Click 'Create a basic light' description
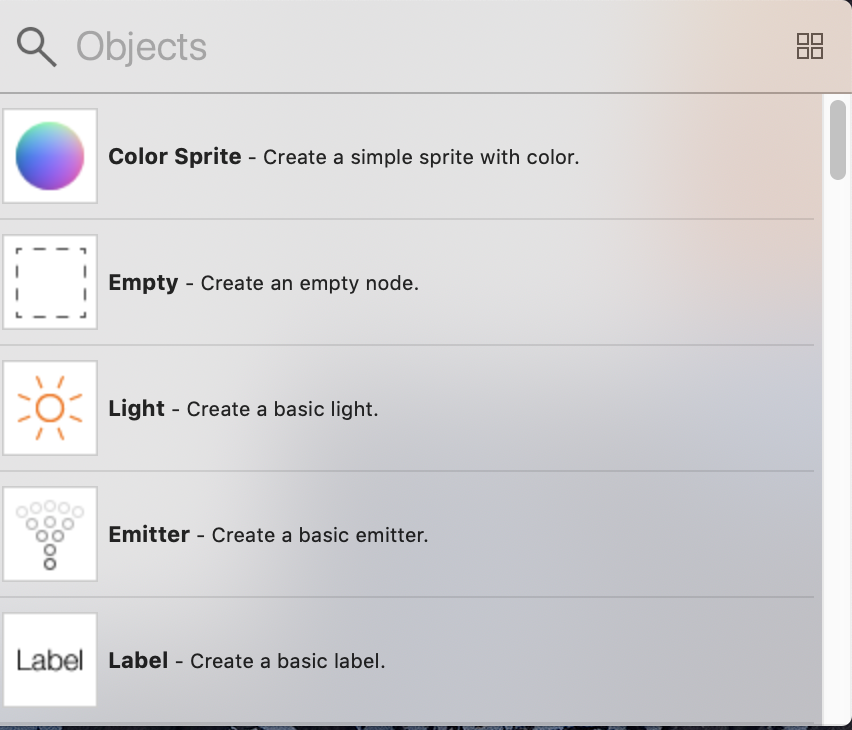 282,409
